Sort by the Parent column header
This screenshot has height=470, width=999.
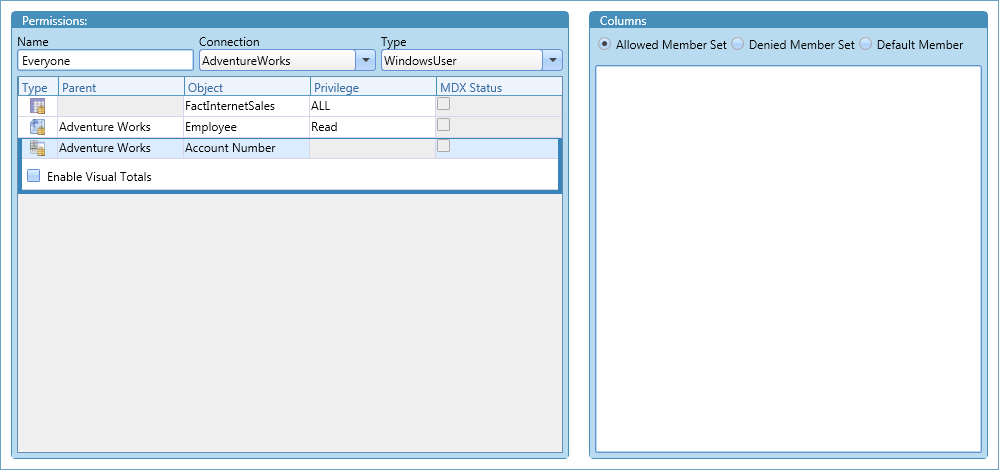[121, 87]
